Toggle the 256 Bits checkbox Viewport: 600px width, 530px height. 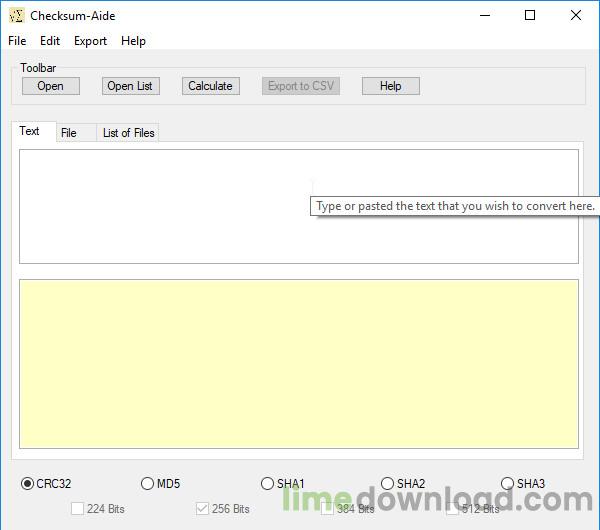tap(223, 509)
